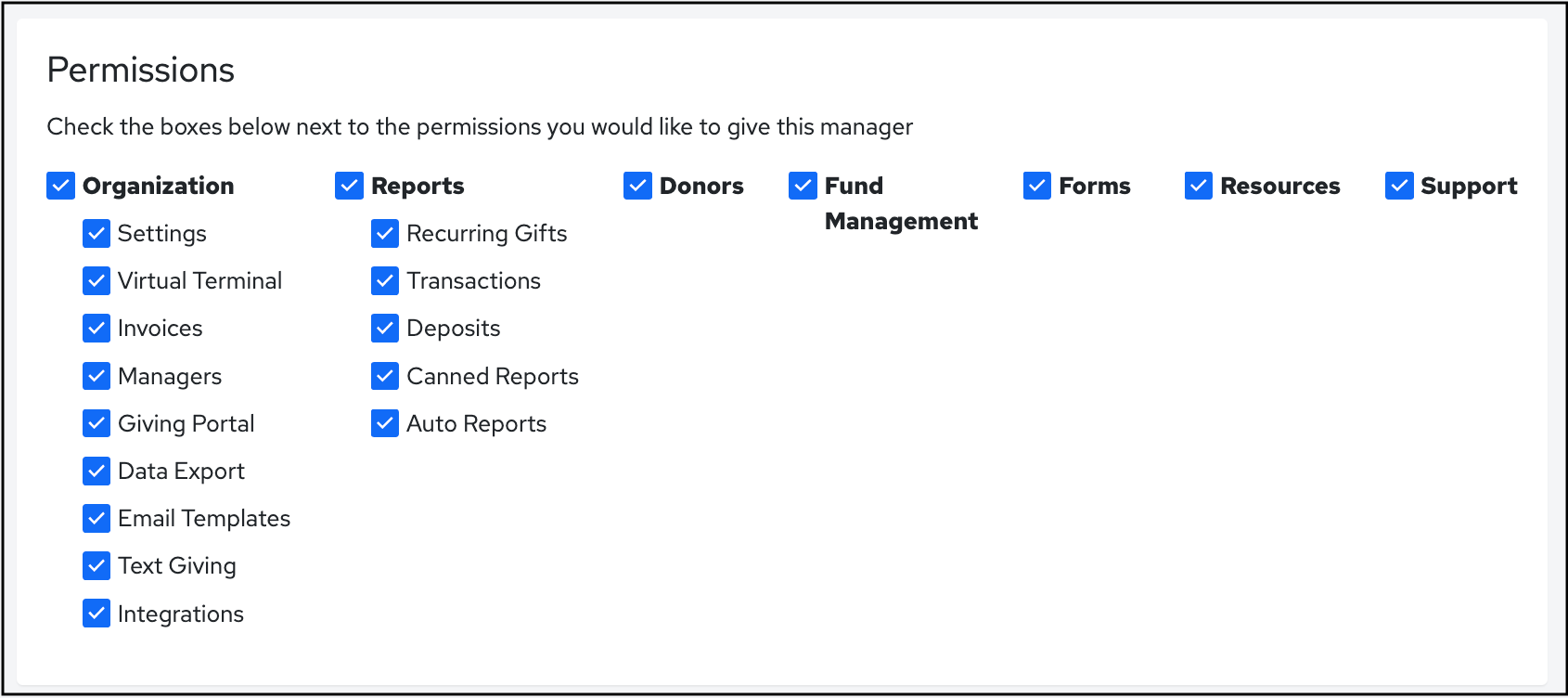Disable the Virtual Terminal permission
1568x698 pixels.
[96, 280]
